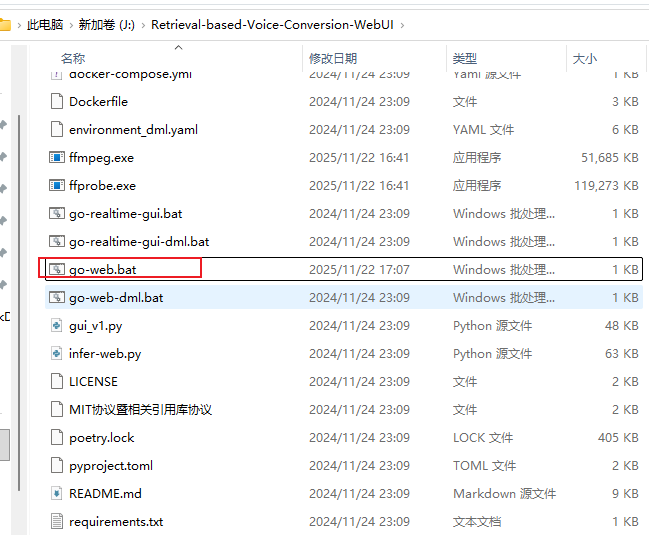Click the 文本文档 type of requirements.txt

click(x=477, y=522)
